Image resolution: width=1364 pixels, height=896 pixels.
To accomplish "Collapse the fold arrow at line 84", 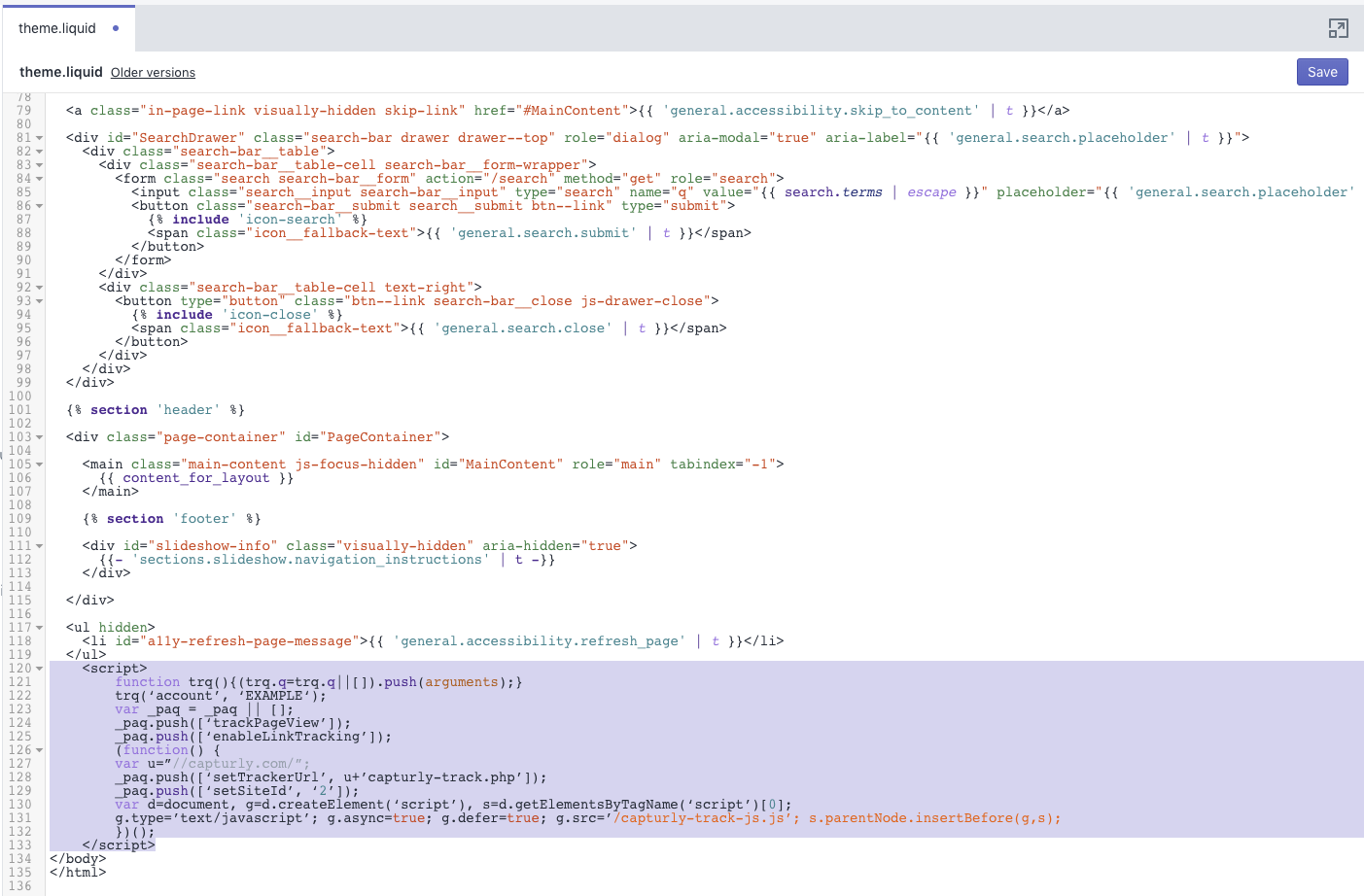I will click(40, 179).
